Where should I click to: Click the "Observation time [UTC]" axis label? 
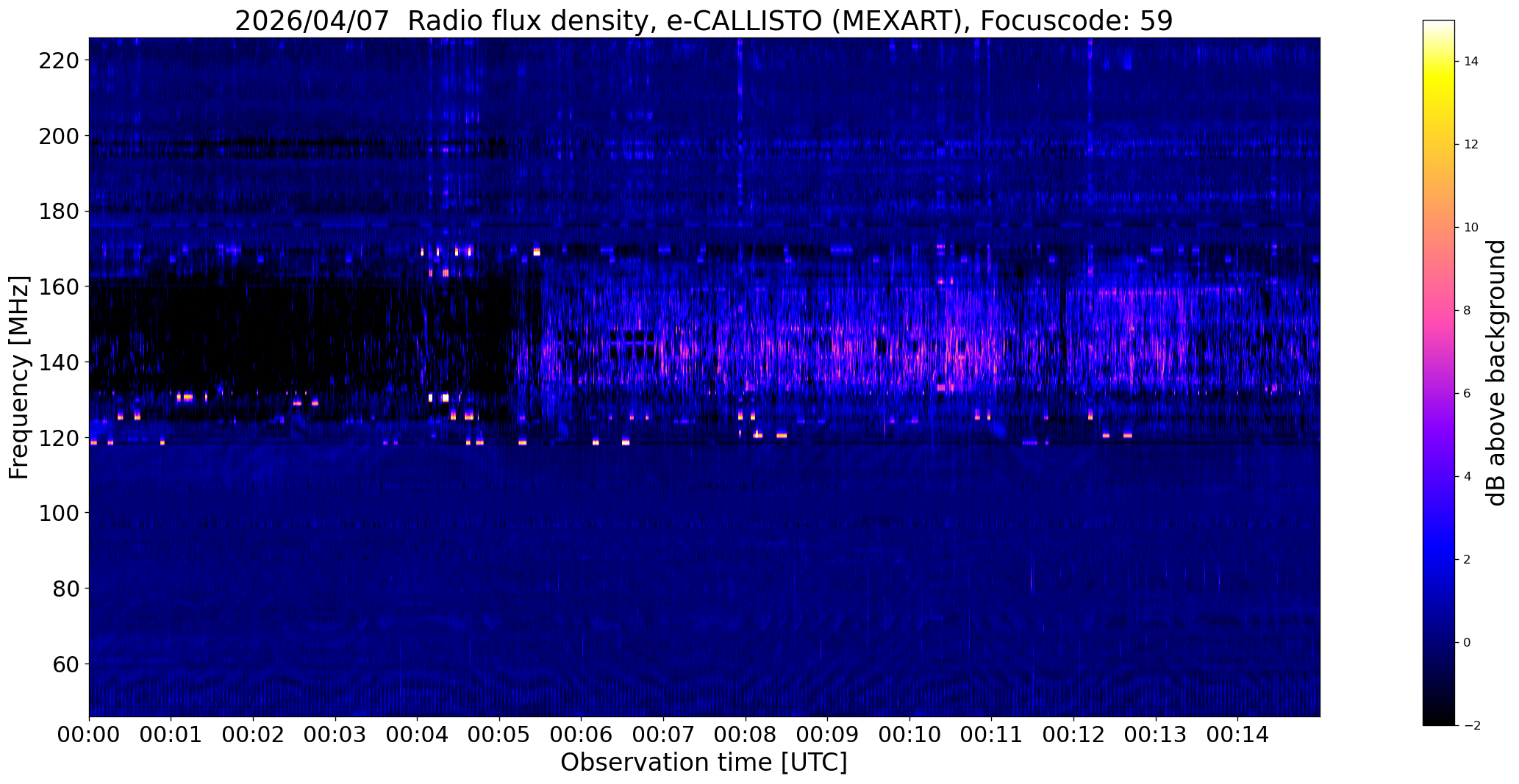[x=704, y=763]
